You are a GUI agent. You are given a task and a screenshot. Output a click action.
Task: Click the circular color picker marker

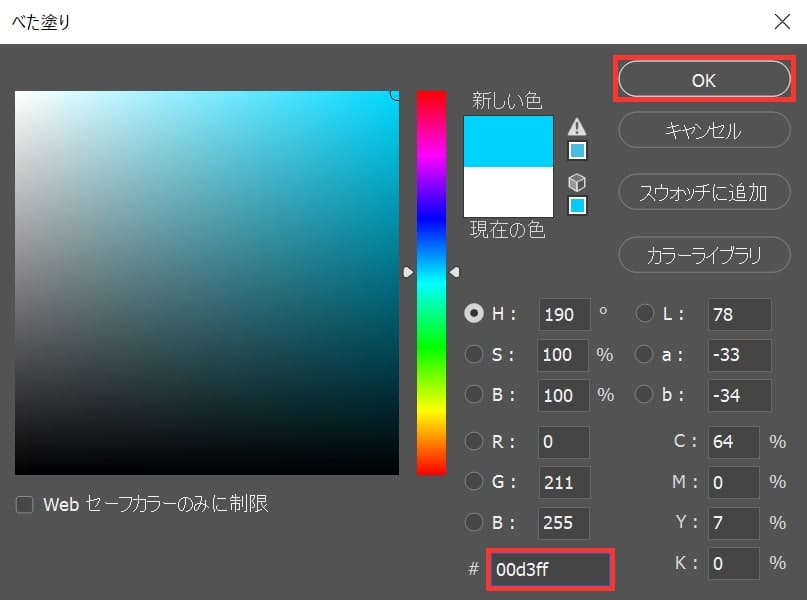coord(395,95)
